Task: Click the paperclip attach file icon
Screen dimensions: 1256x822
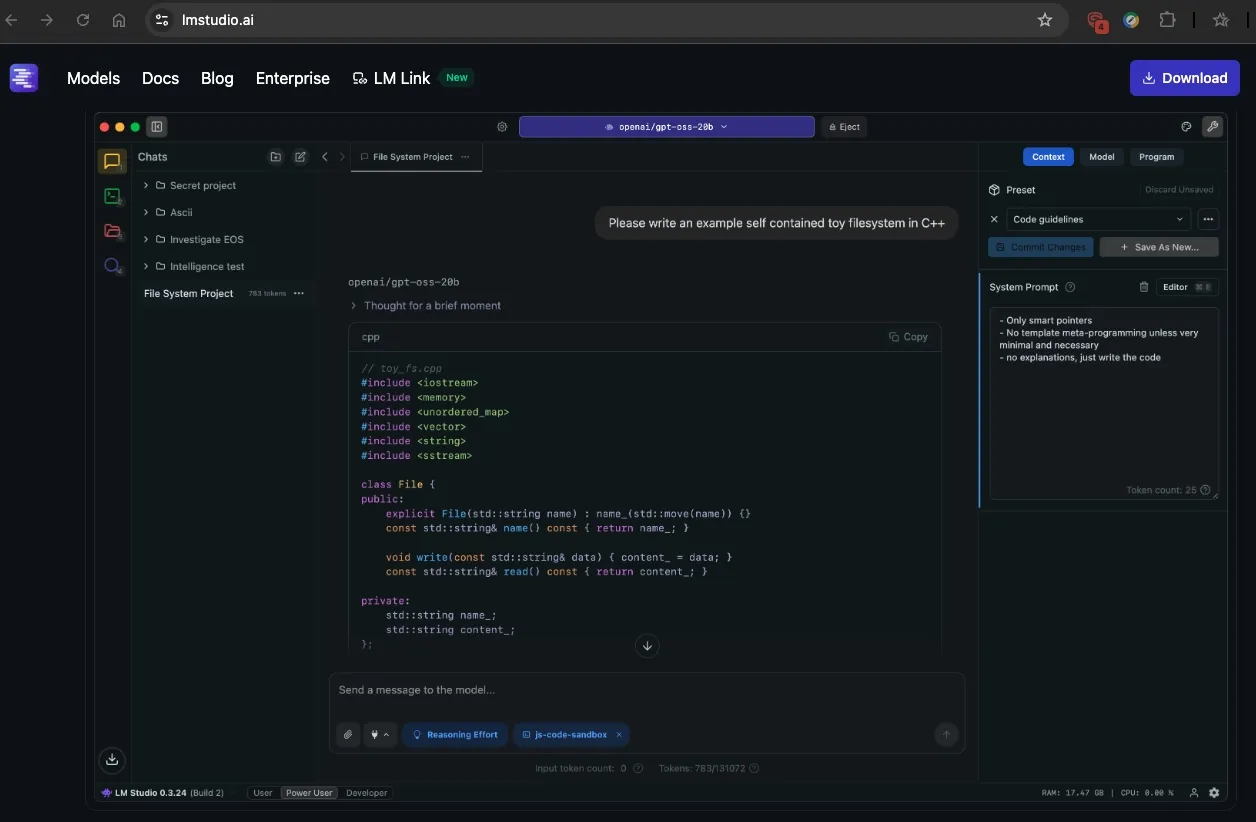Action: 348,735
